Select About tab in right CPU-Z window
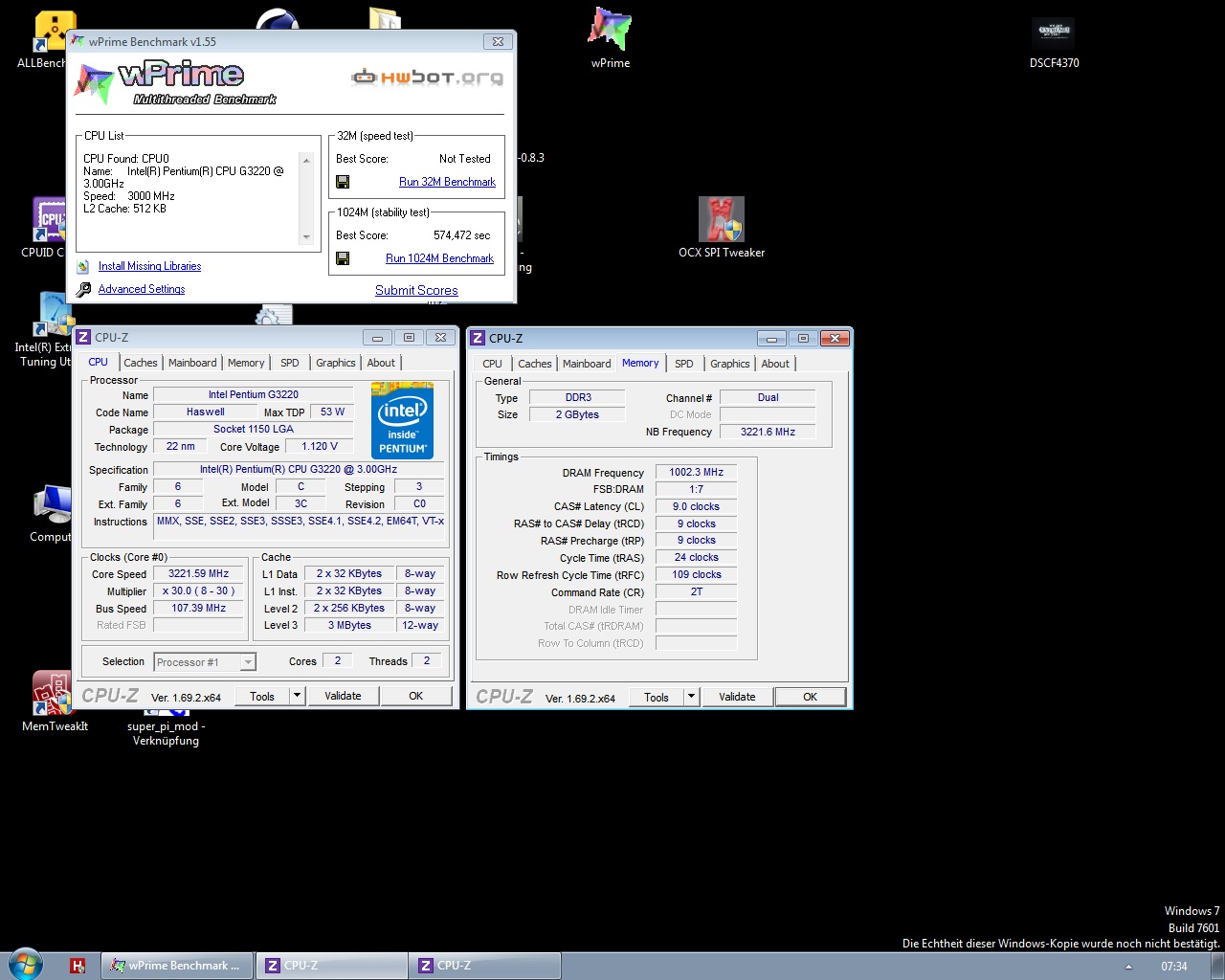Image resolution: width=1225 pixels, height=980 pixels. click(x=775, y=364)
